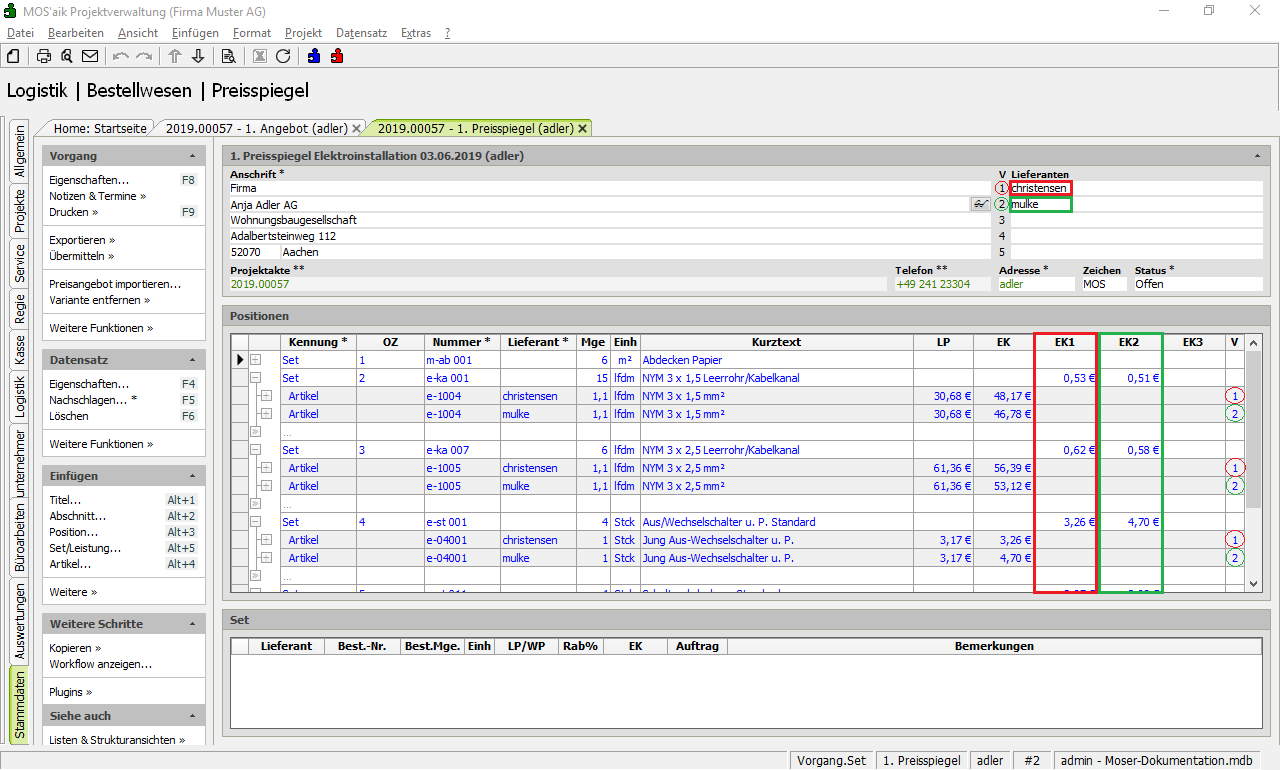Click the address lookup icon beside Anja Adler AG
Screen dimensions: 1280x770
(980, 204)
